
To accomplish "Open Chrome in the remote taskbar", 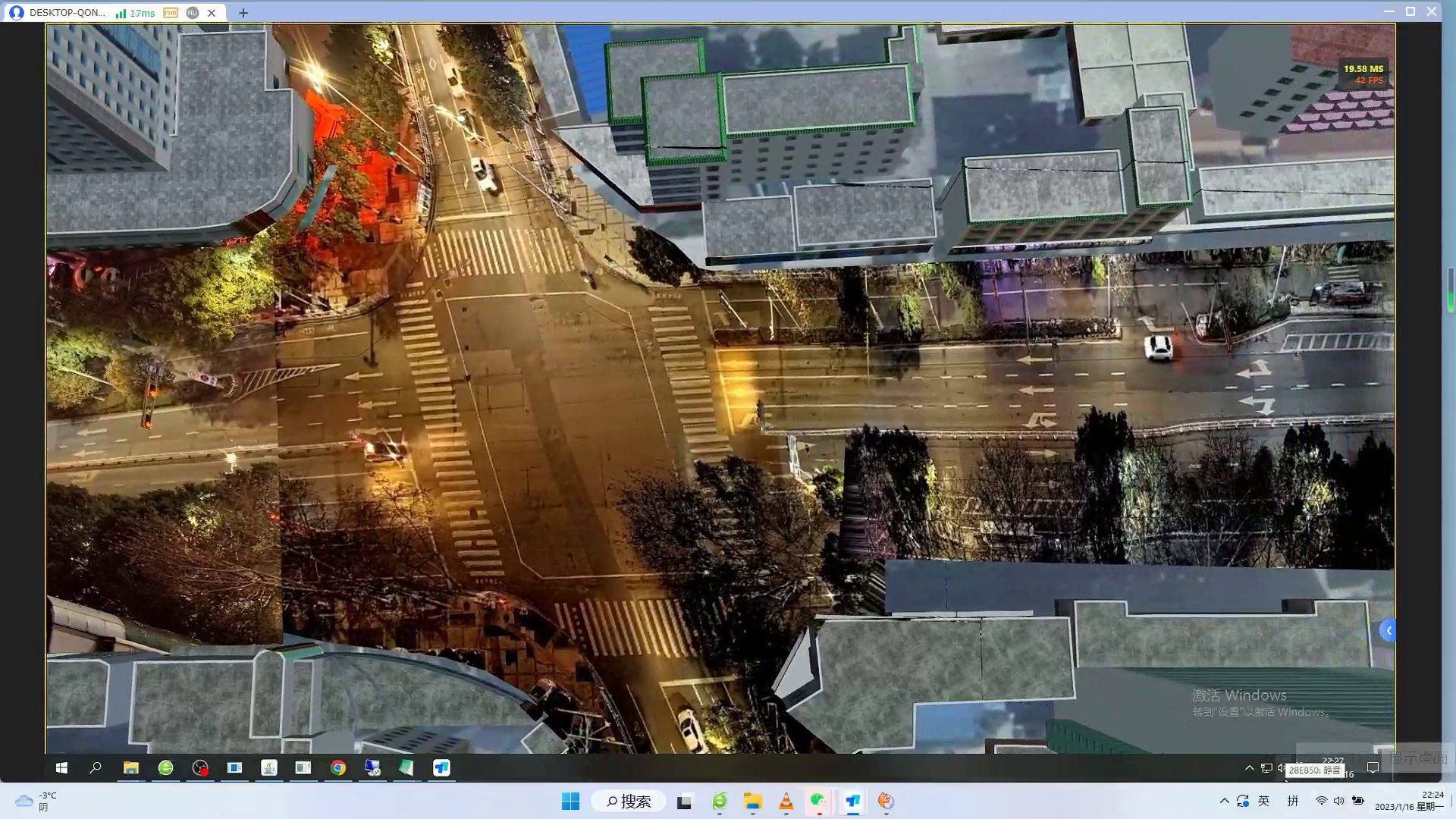I will (338, 768).
